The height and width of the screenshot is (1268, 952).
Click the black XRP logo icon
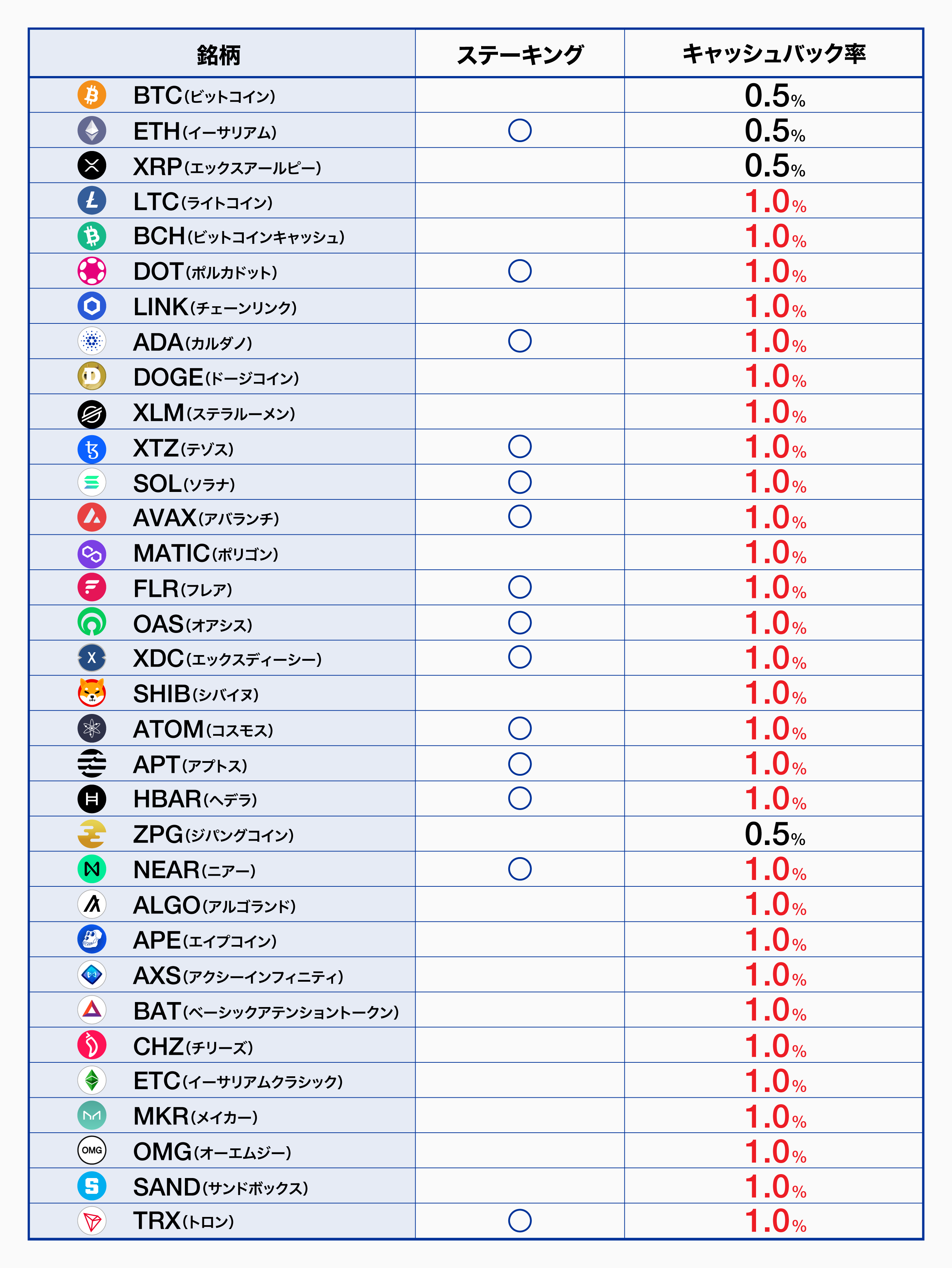point(92,166)
